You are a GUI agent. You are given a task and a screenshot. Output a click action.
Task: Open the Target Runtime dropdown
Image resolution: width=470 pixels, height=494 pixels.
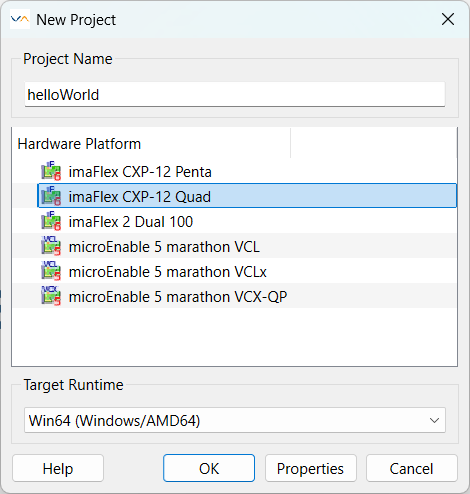pos(235,420)
